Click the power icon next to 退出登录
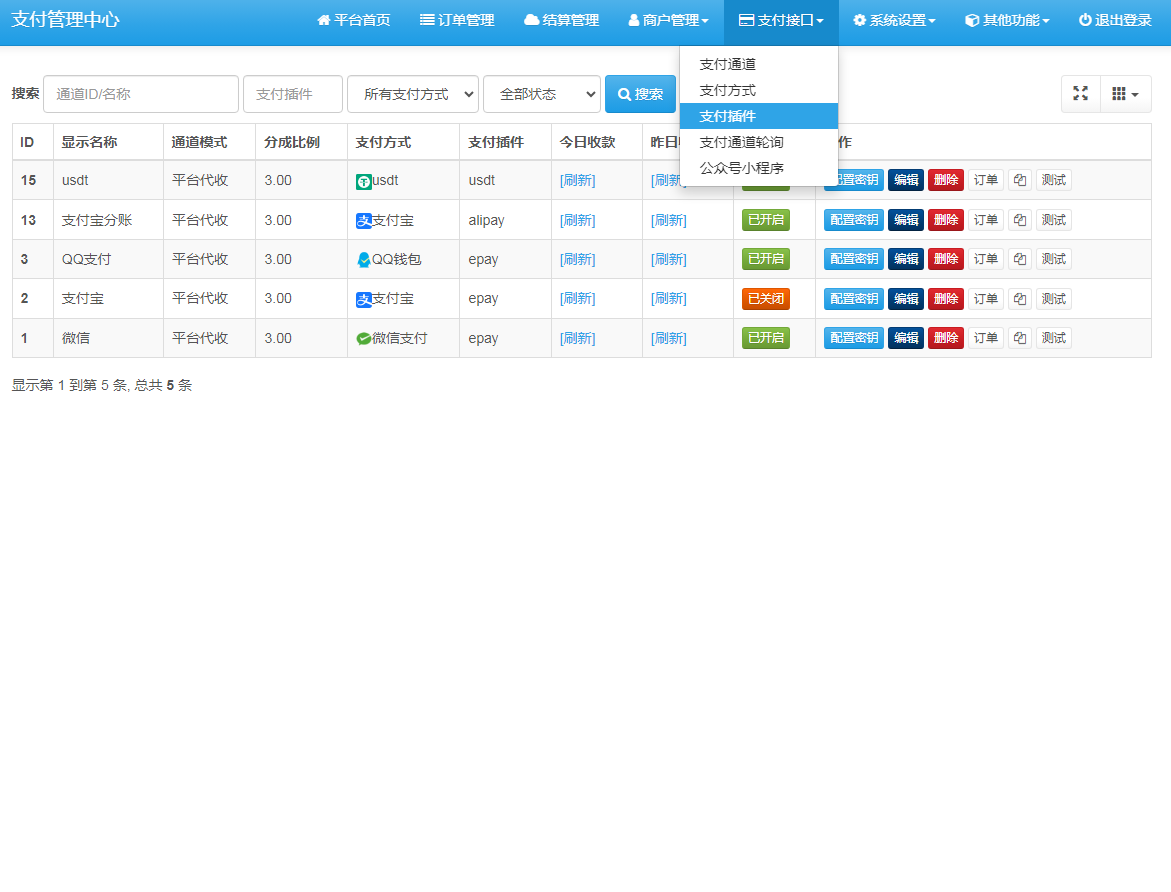The height and width of the screenshot is (892, 1171). coord(1084,20)
